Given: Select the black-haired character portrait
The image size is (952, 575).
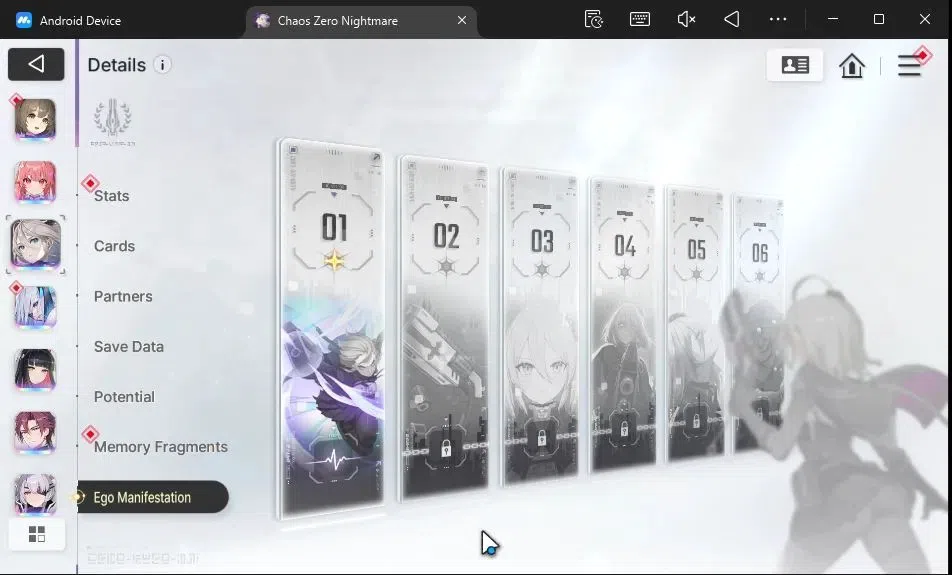Looking at the screenshot, I should [x=35, y=370].
